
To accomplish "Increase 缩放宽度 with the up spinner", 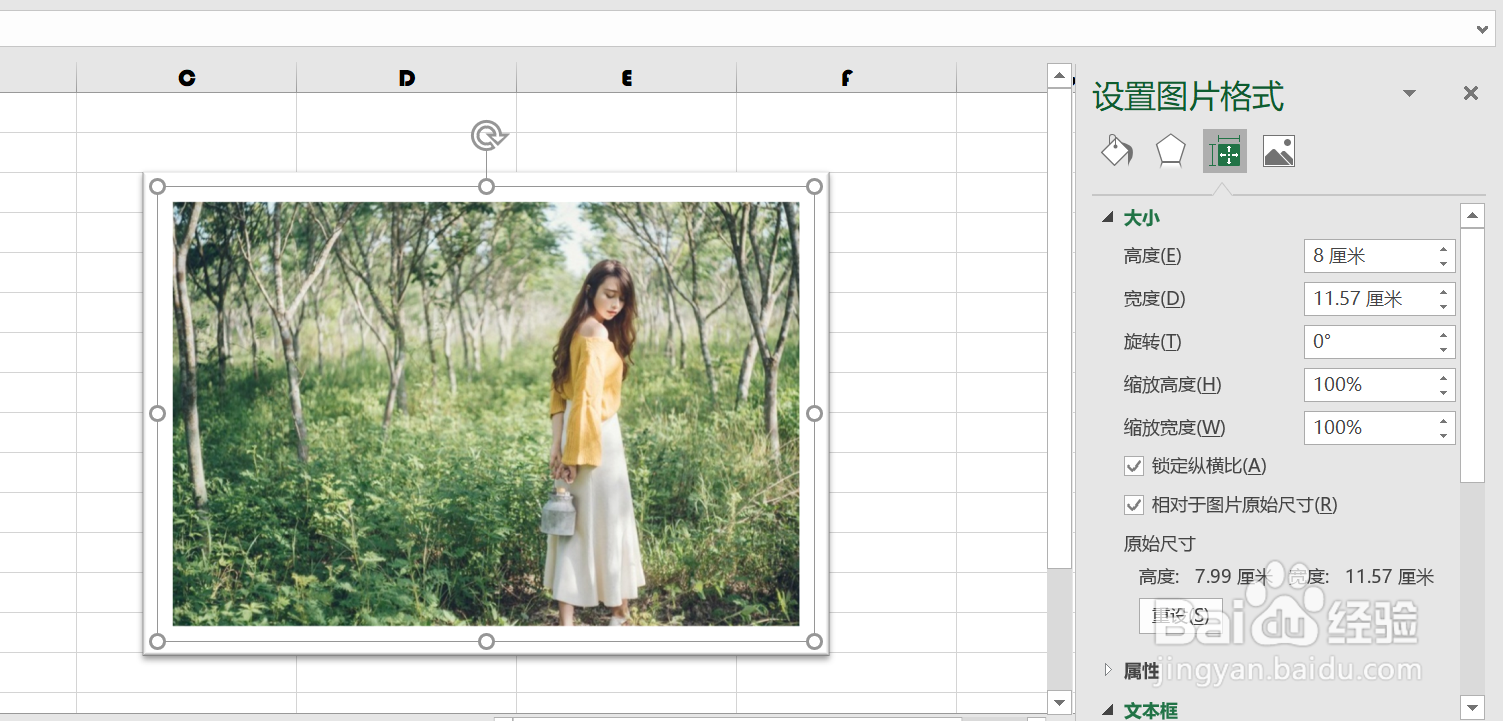I will (x=1444, y=421).
